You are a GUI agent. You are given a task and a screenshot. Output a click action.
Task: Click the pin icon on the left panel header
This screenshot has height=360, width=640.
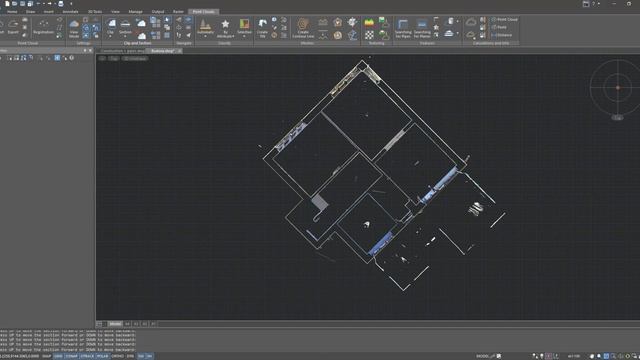[x=85, y=51]
